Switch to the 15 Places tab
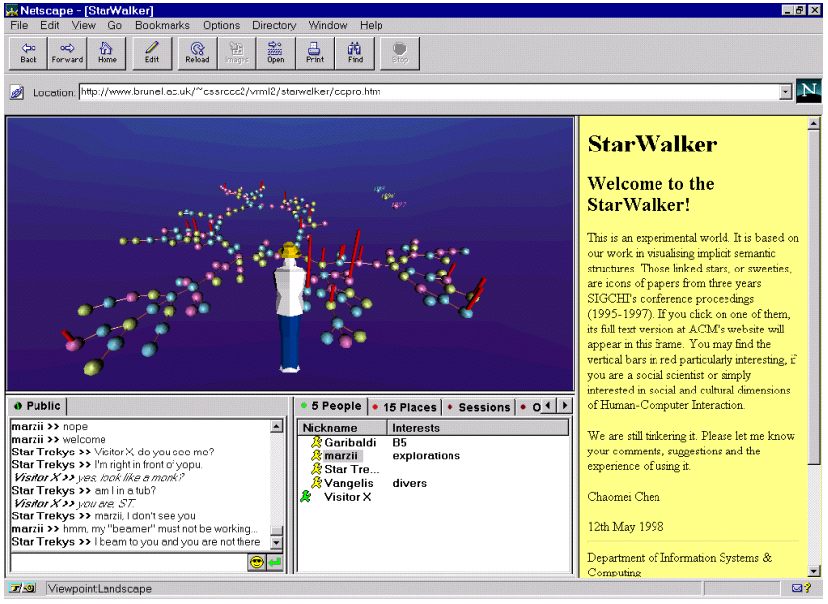The image size is (828, 604). coord(404,407)
